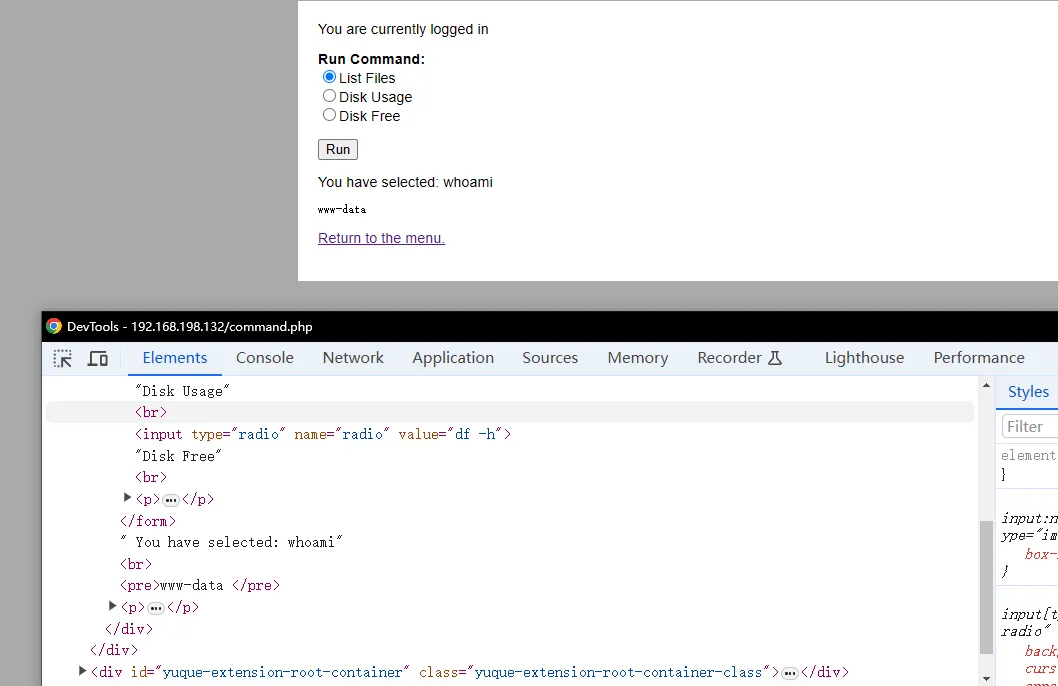Open the Network tab
The image size is (1058, 686).
(353, 358)
